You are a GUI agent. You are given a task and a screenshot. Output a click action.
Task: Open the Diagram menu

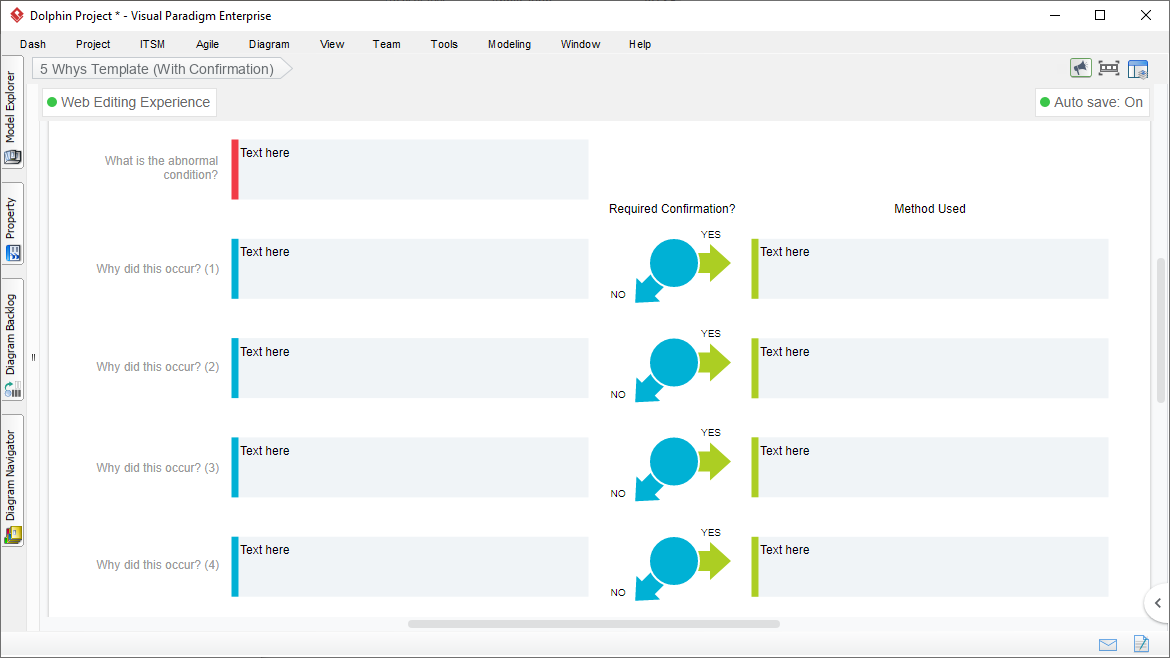(269, 44)
